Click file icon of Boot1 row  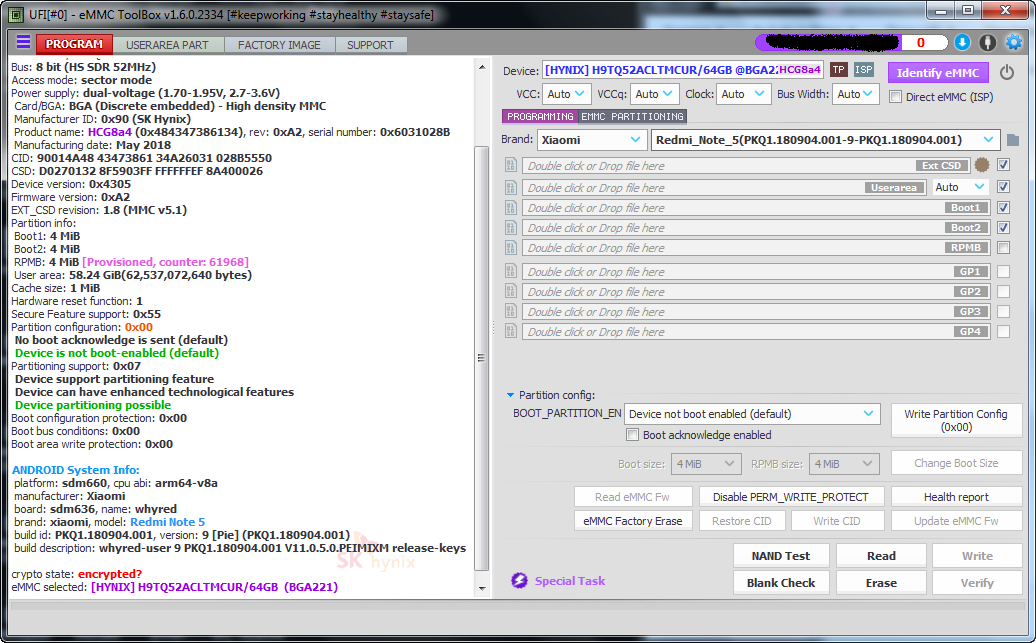(x=511, y=208)
